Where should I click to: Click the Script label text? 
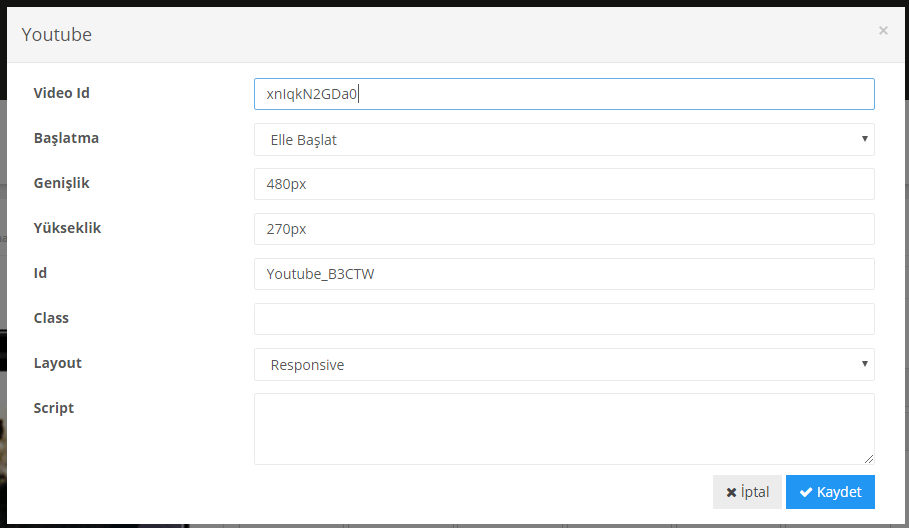click(54, 408)
